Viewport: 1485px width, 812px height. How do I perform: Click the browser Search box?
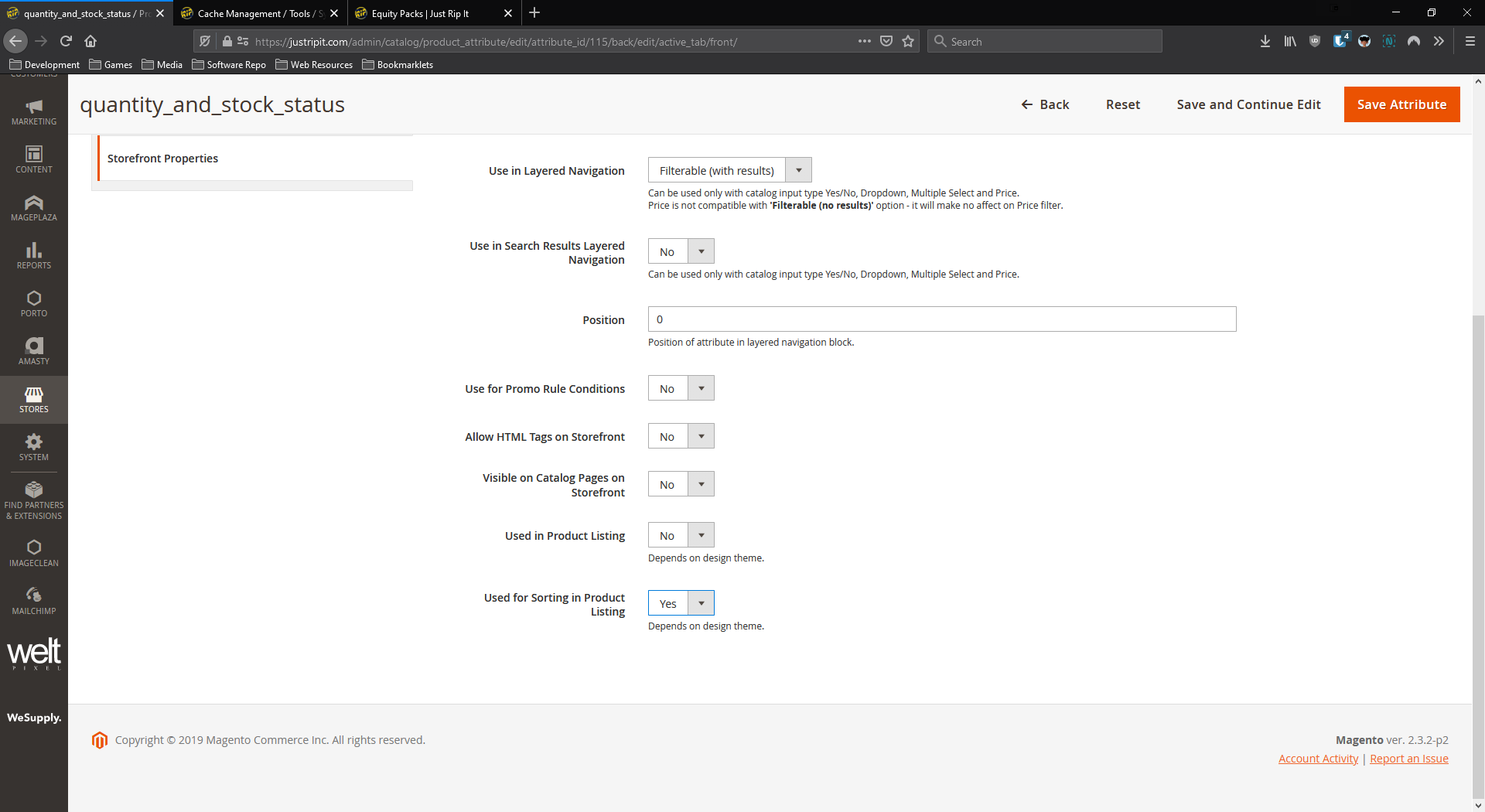[1044, 41]
